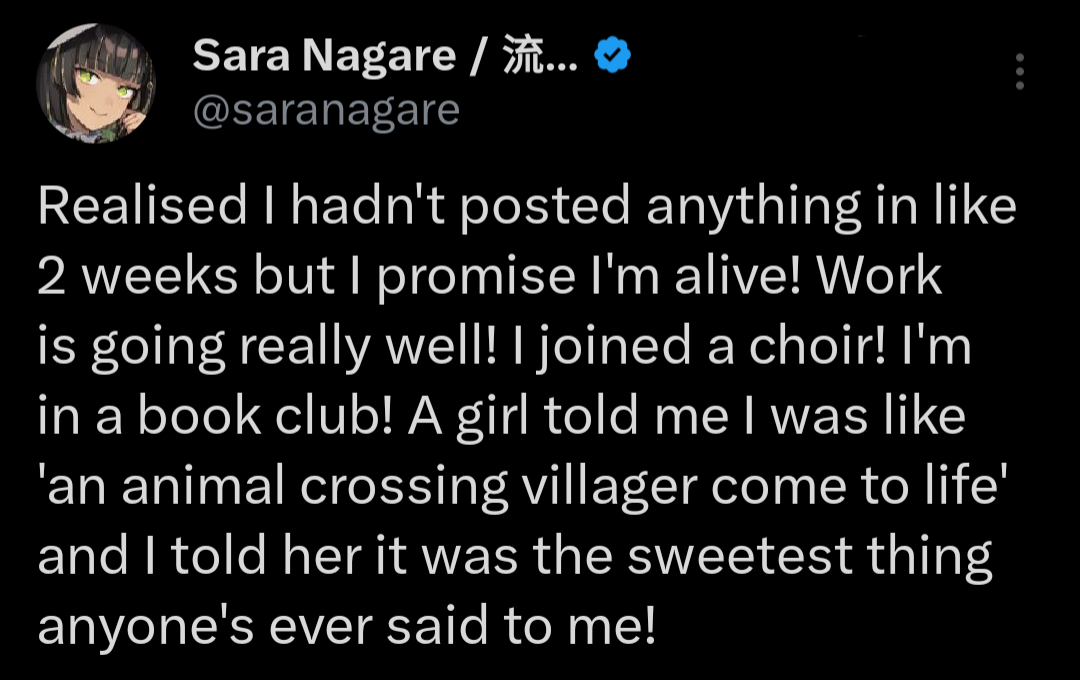Click the word 'Realised' starting the post
The width and height of the screenshot is (1080, 680).
(x=141, y=206)
